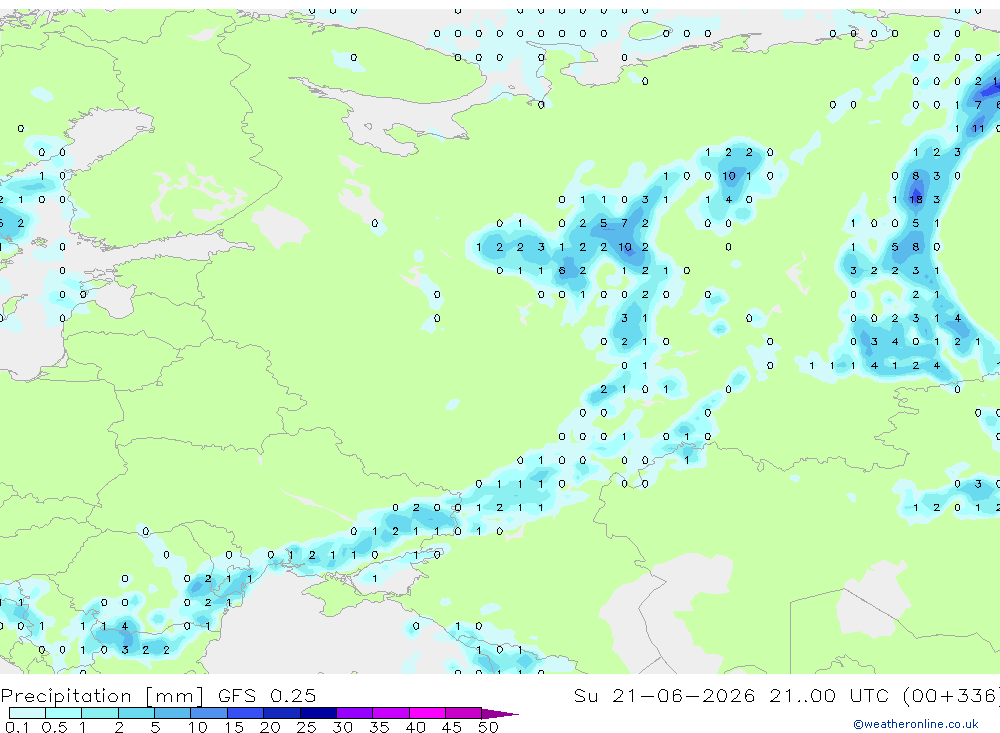This screenshot has width=1000, height=733.
Task: Click the 20–25 mm dark blue swatch
Action: click(x=282, y=713)
